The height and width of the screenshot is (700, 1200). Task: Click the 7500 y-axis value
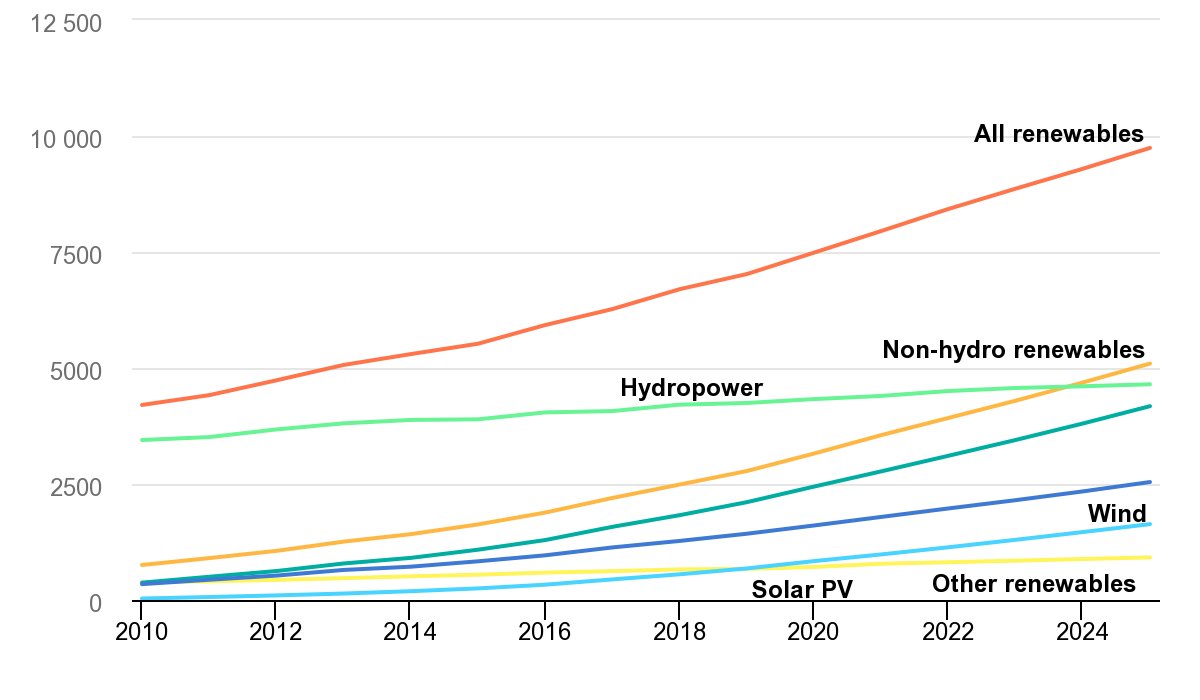pyautogui.click(x=76, y=257)
